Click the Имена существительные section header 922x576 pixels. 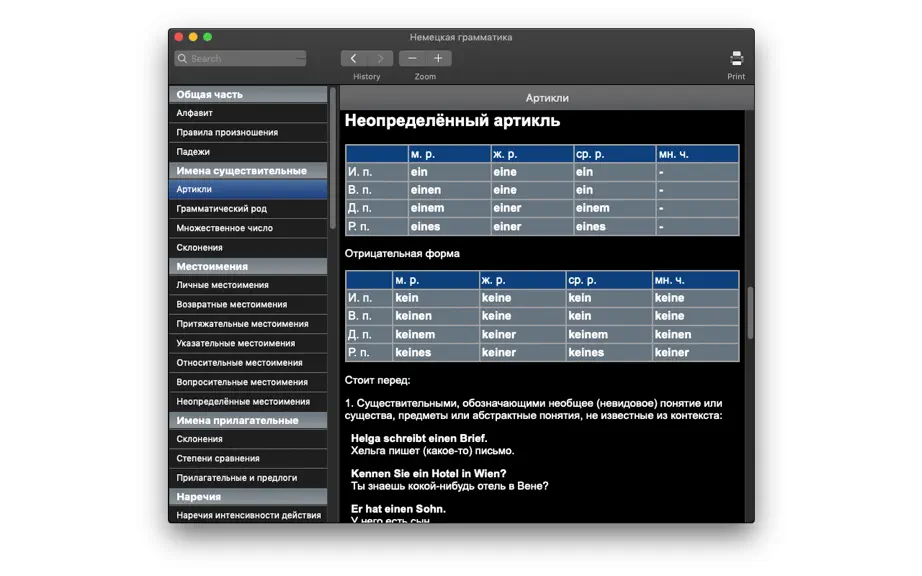(x=248, y=170)
